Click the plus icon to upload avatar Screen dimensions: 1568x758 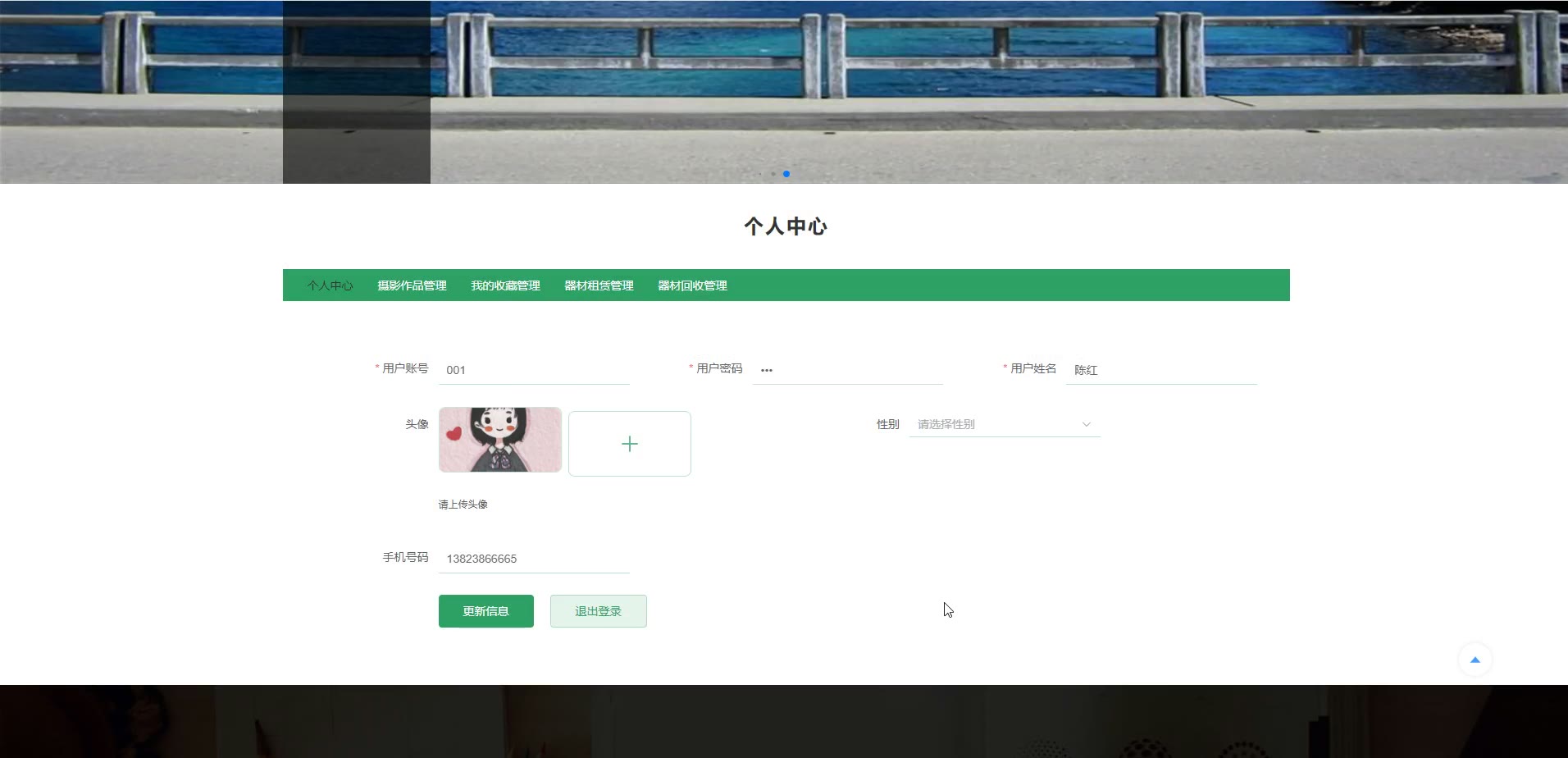(x=629, y=444)
